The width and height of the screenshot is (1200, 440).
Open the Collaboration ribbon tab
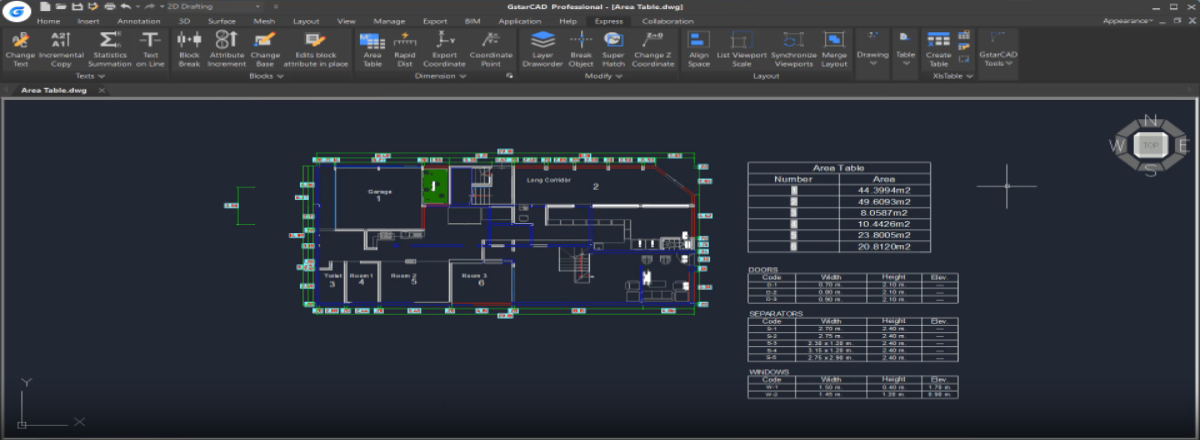click(669, 20)
